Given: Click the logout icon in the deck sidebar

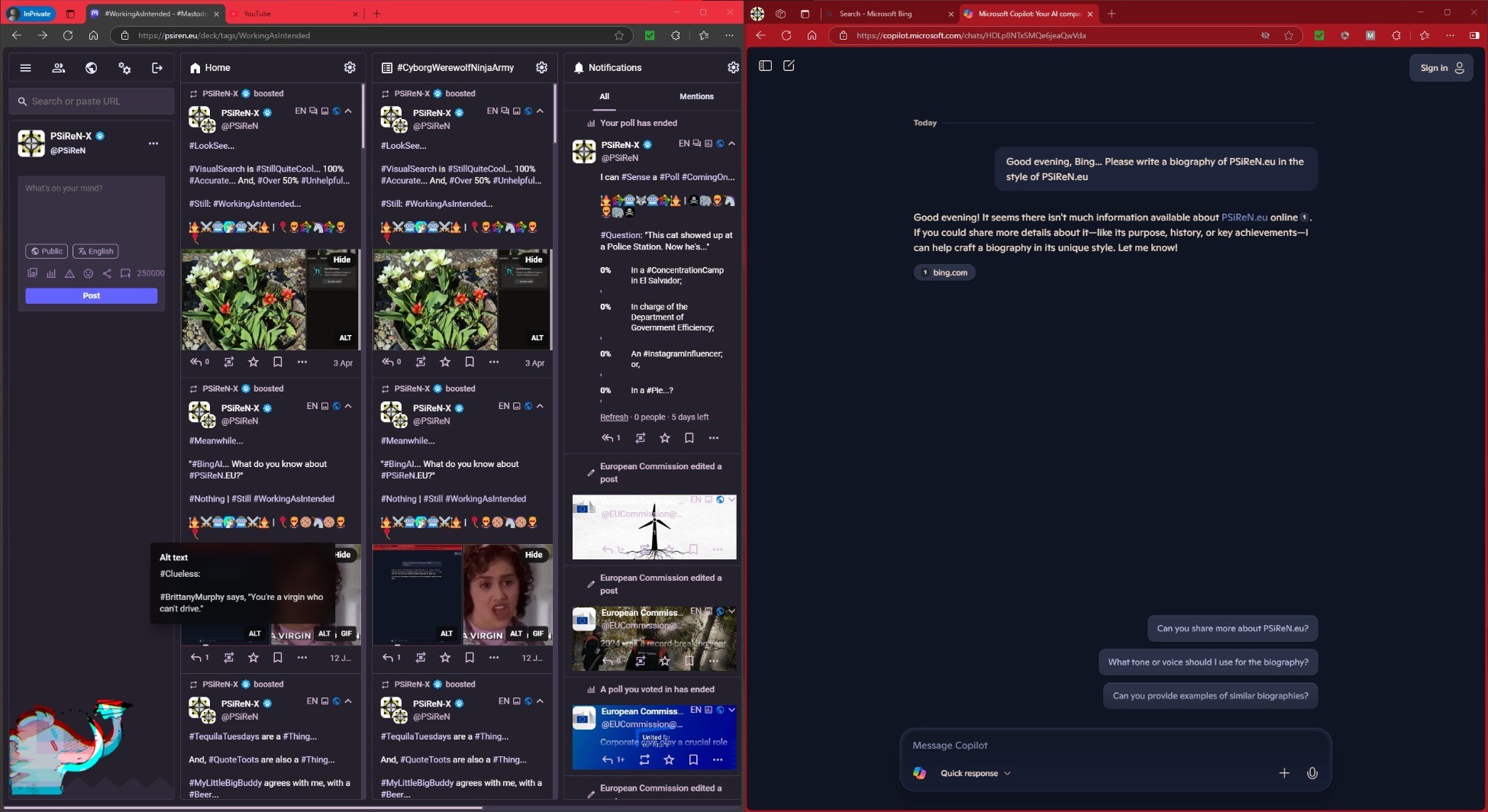Looking at the screenshot, I should [157, 68].
